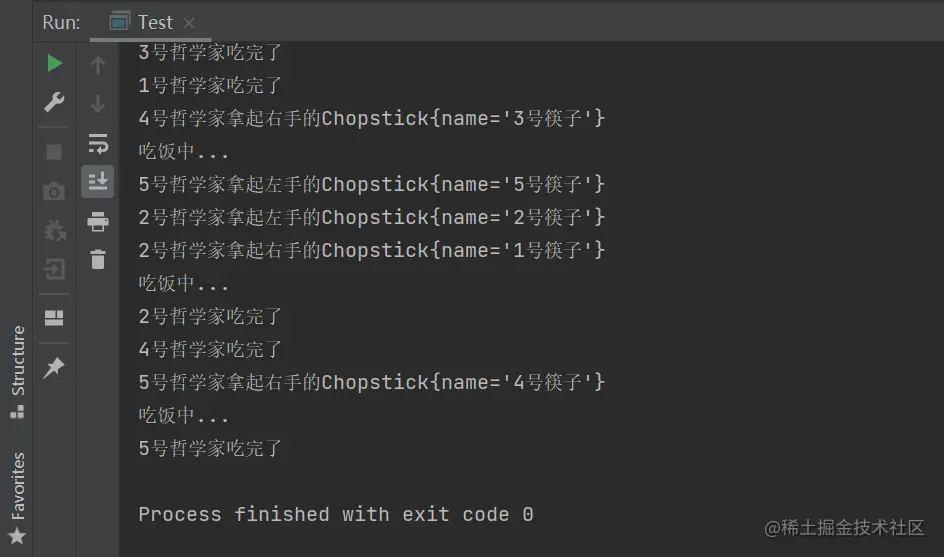Open run configuration wrench settings
The width and height of the screenshot is (944, 557).
[55, 102]
